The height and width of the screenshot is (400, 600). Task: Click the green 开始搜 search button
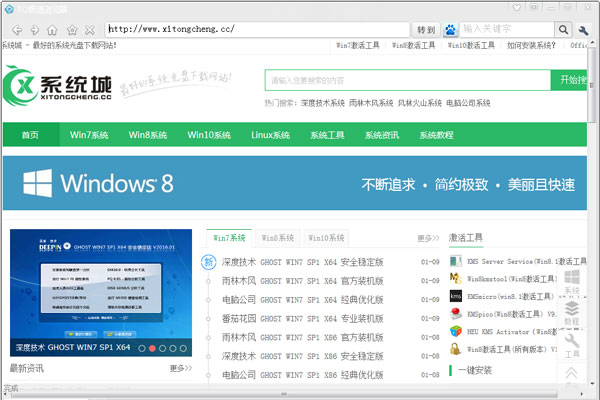(x=569, y=80)
